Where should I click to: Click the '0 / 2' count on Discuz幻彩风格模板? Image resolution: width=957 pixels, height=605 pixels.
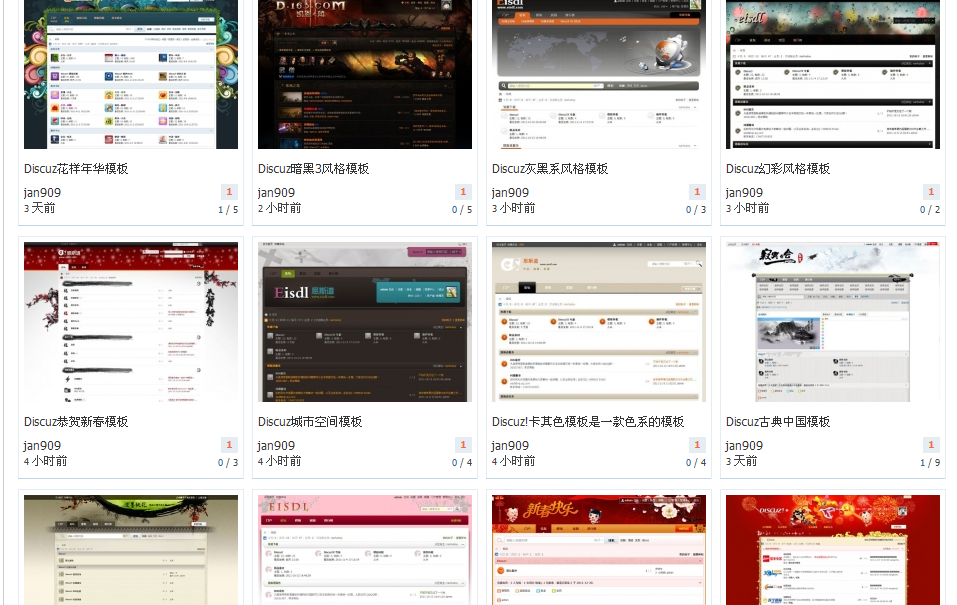click(930, 210)
